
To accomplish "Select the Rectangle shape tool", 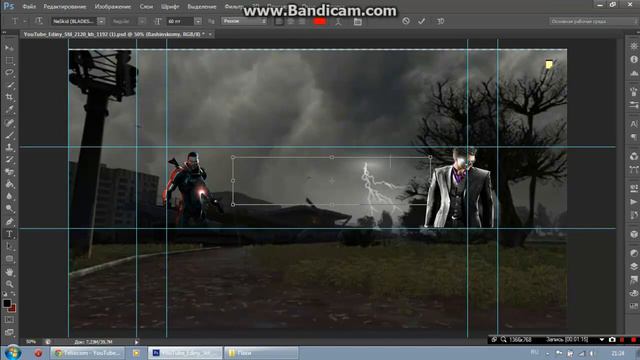I will click(9, 259).
